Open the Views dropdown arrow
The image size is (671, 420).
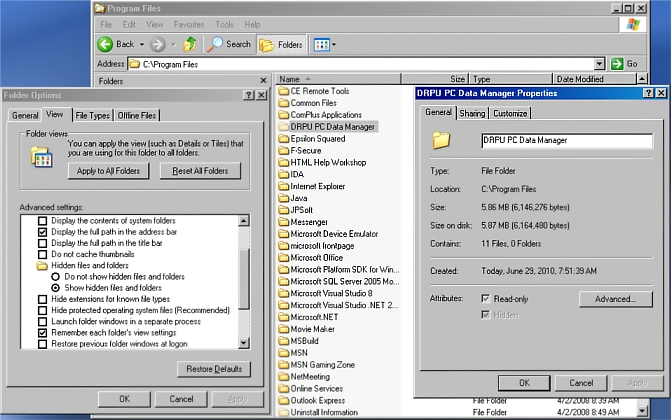pyautogui.click(x=334, y=44)
